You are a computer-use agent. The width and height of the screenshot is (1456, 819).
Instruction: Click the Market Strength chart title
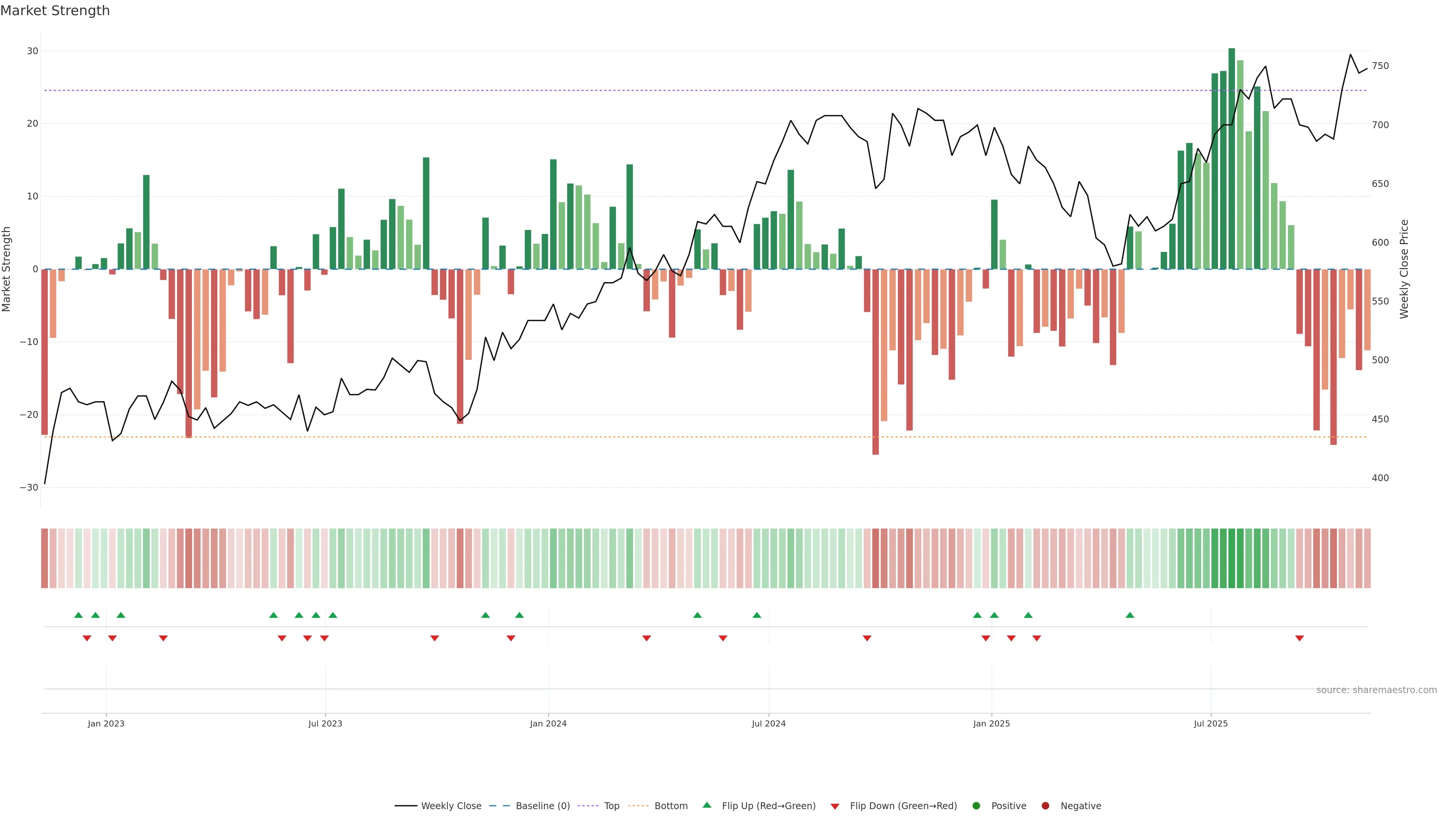click(x=55, y=11)
